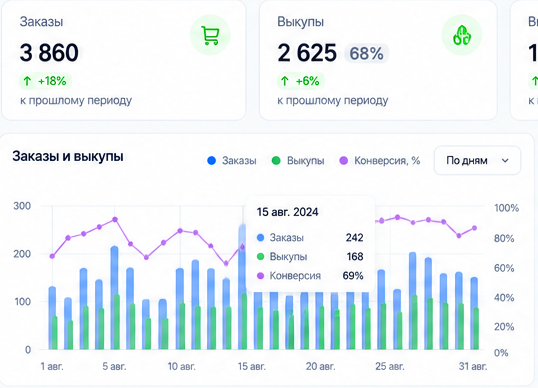Screen dimensions: 538x388
Task: Toggle the Конверсия, % legend series
Action: click(379, 161)
